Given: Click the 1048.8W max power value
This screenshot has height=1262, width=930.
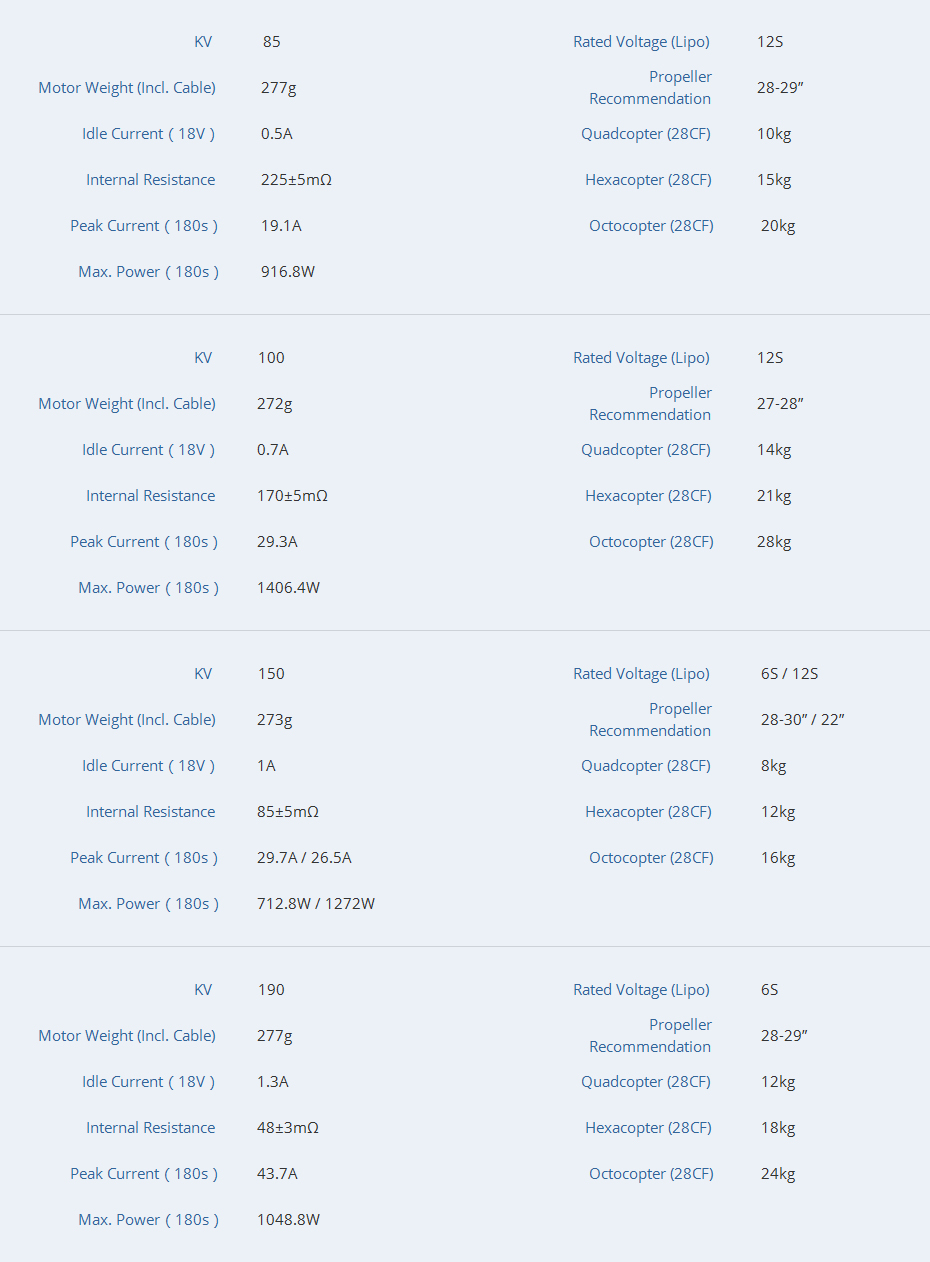Looking at the screenshot, I should pyautogui.click(x=289, y=1220).
